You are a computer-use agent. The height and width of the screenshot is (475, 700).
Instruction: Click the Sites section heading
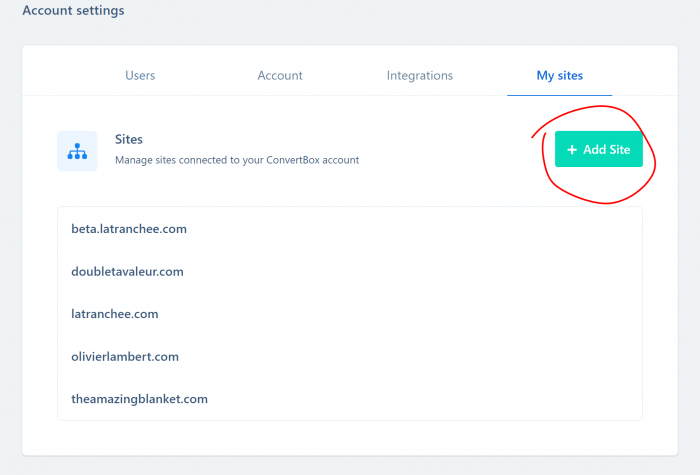coord(129,139)
